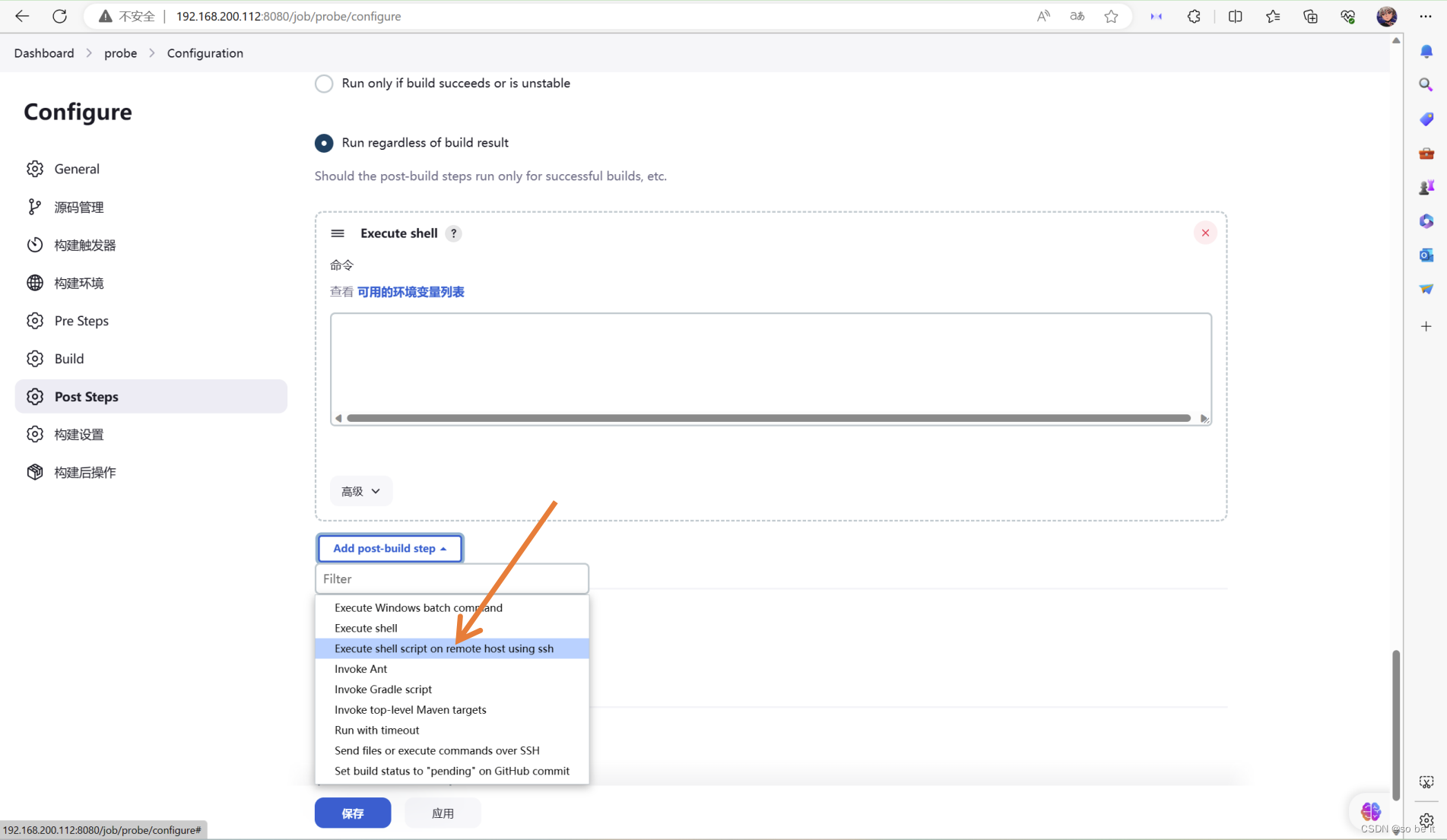The width and height of the screenshot is (1447, 840).
Task: Open Build section in sidebar
Action: pos(151,359)
